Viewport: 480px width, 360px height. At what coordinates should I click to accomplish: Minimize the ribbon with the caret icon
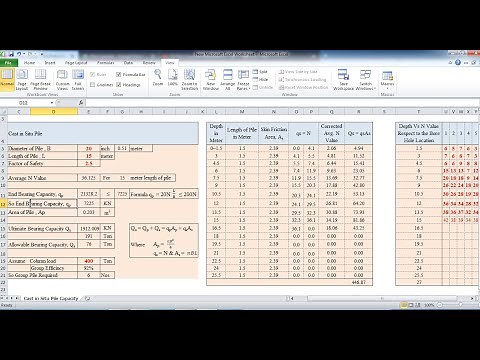450,62
